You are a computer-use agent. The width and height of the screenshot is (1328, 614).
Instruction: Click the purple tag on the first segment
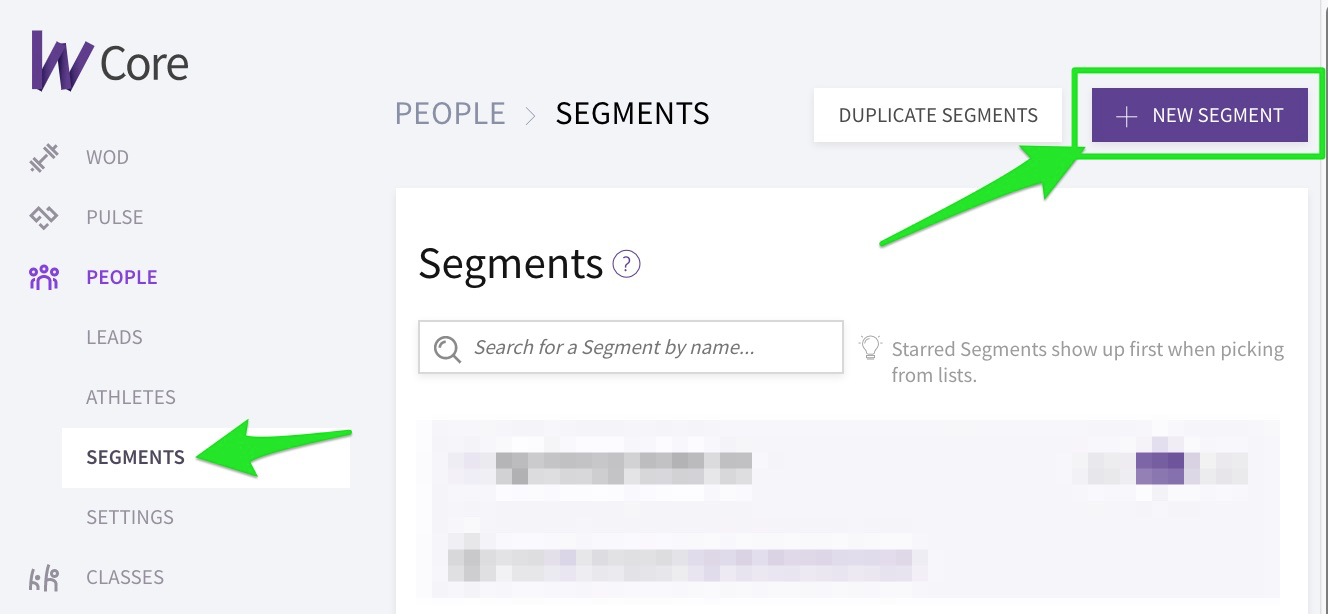pyautogui.click(x=1160, y=467)
